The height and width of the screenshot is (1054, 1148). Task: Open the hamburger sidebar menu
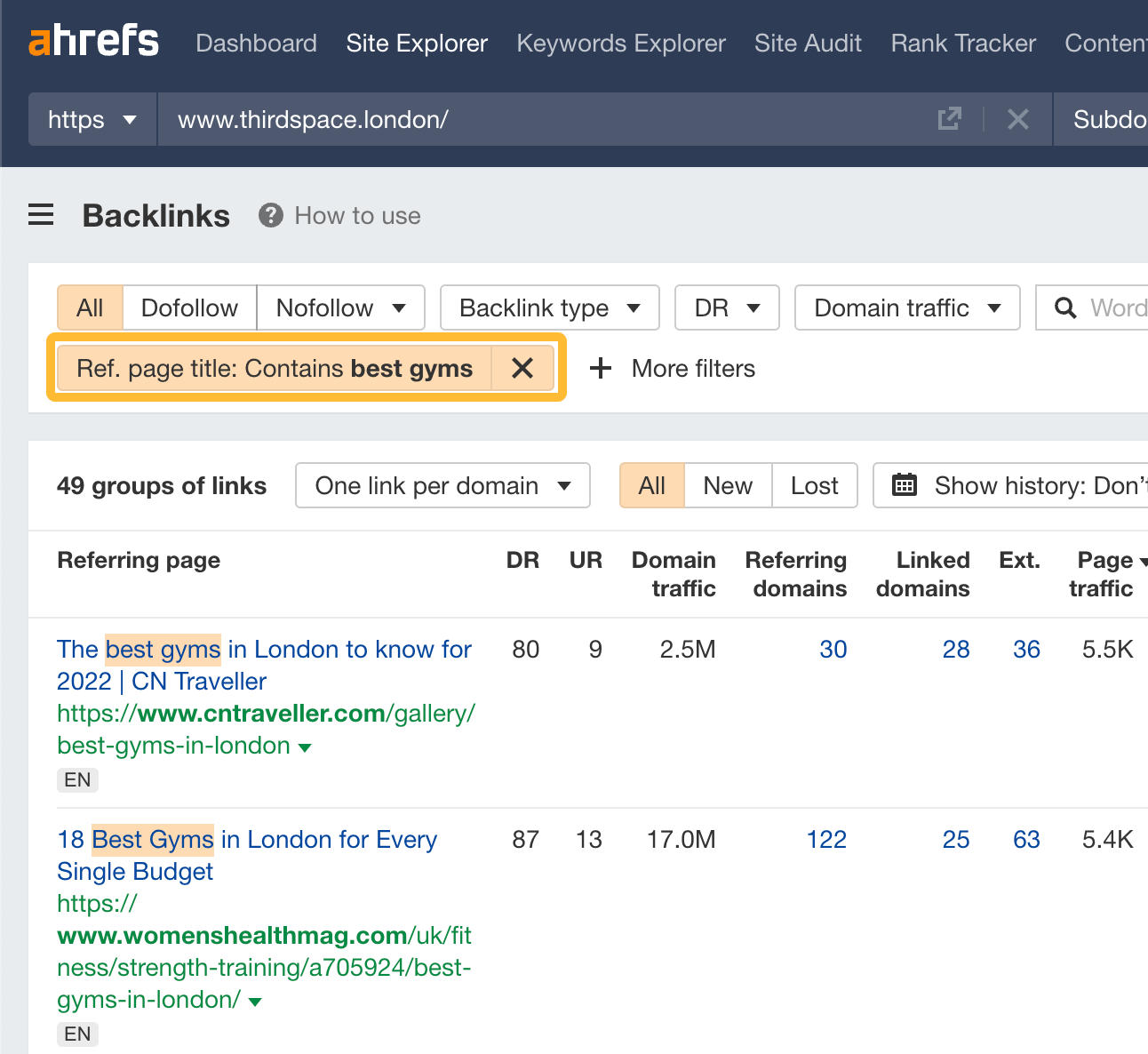tap(41, 215)
